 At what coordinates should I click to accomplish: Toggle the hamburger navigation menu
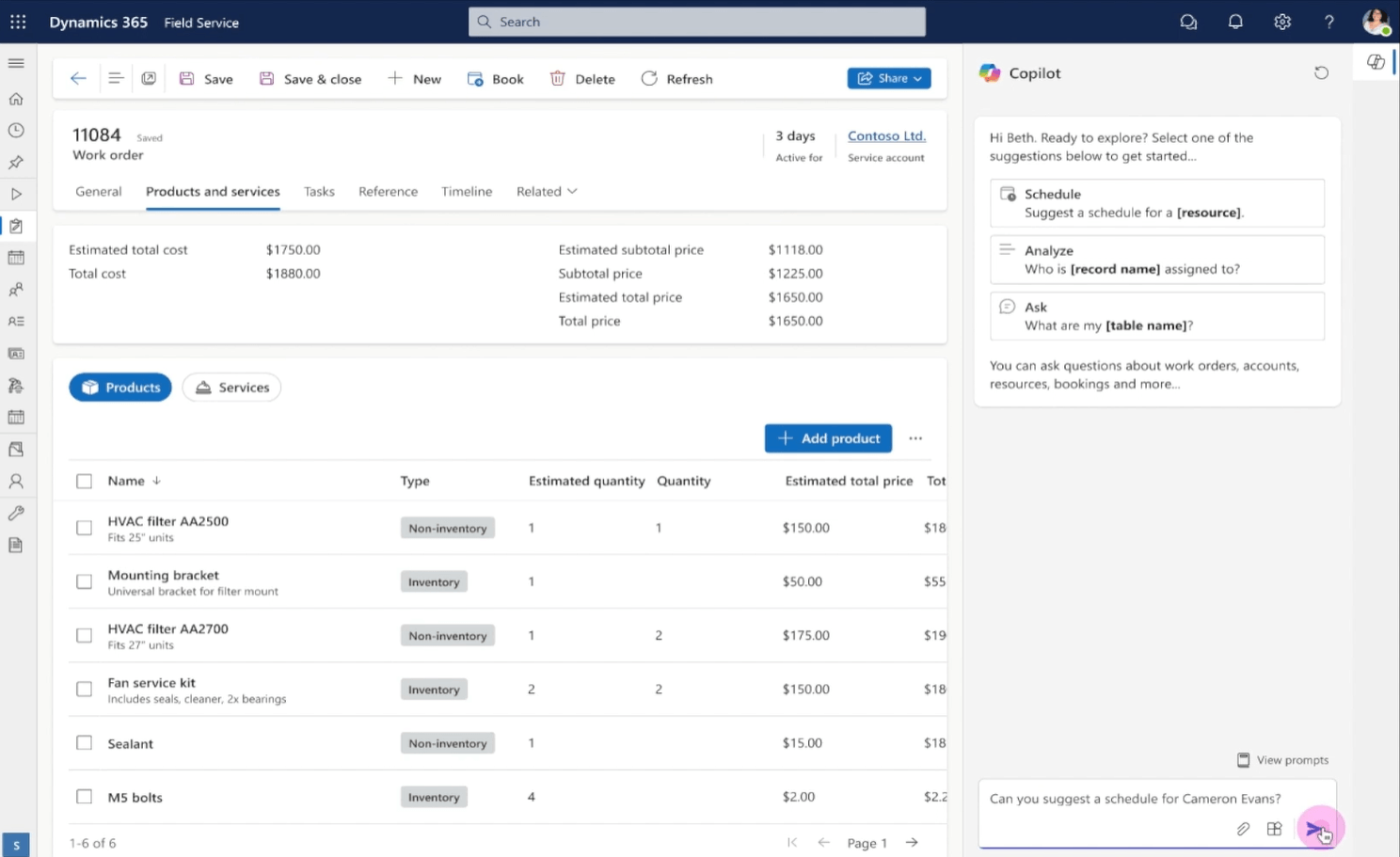coord(16,63)
